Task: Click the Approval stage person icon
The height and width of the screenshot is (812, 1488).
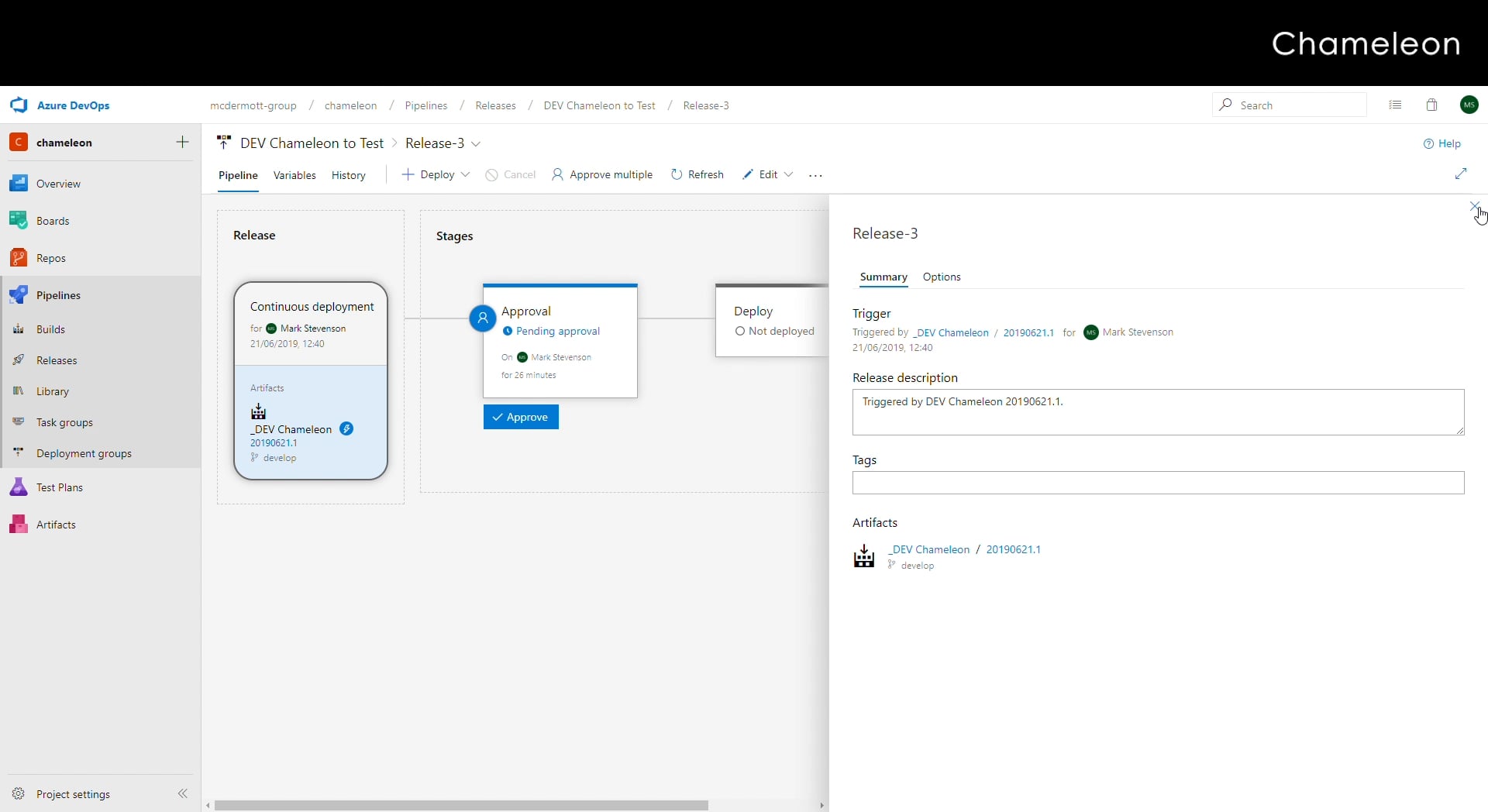Action: coord(482,318)
